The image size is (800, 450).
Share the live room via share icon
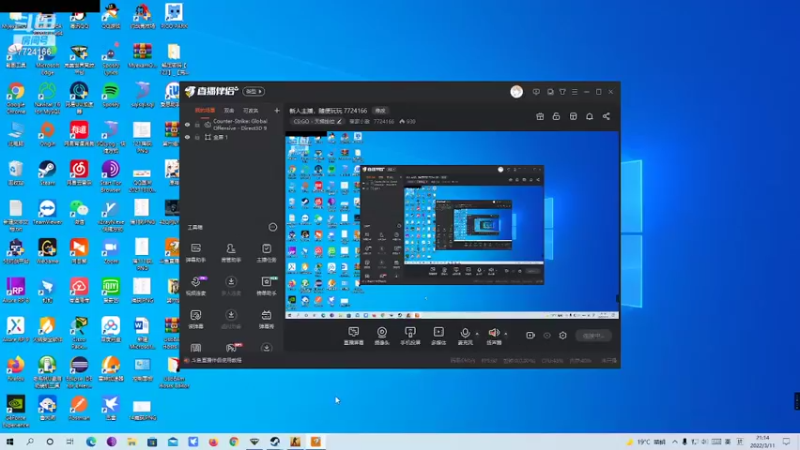[606, 116]
